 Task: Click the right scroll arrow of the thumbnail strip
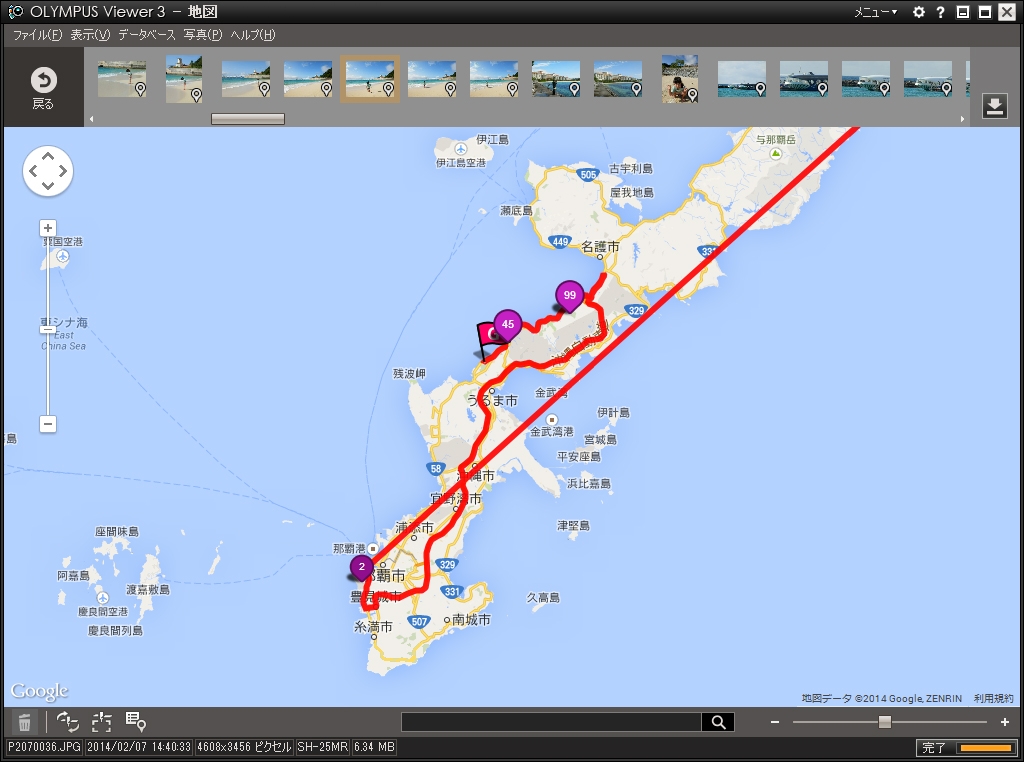962,119
